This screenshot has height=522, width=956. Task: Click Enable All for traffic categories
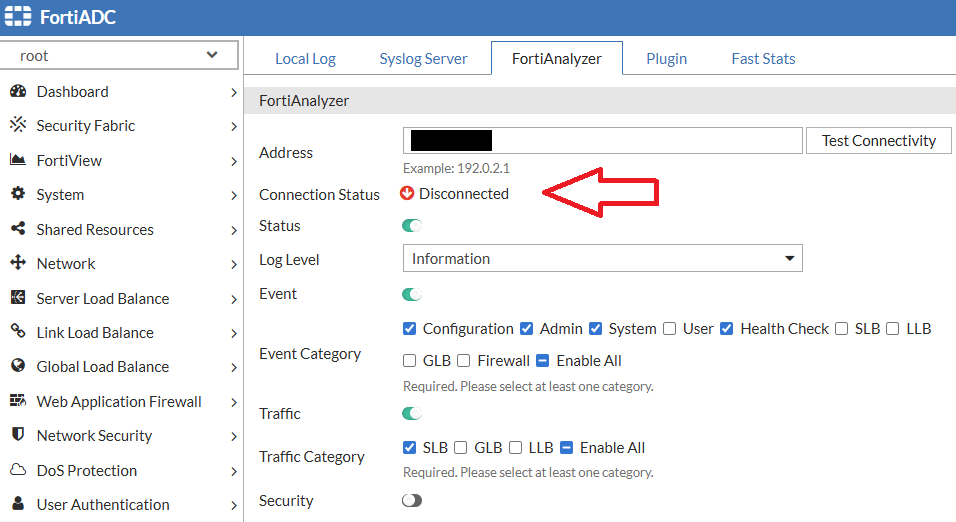click(566, 448)
